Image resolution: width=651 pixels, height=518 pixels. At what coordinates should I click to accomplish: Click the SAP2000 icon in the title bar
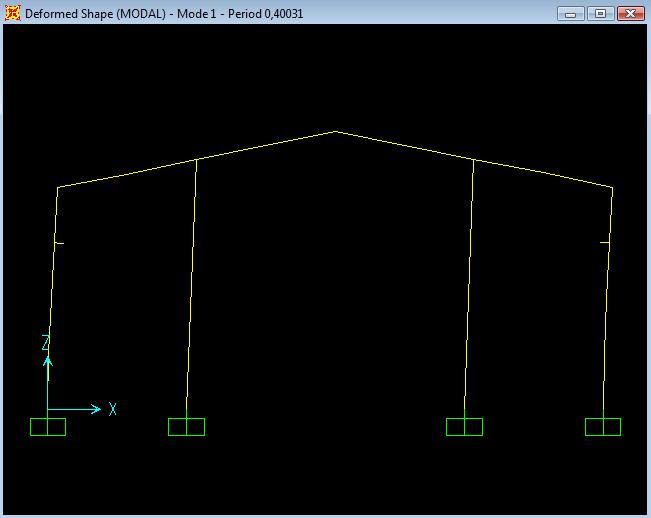coord(12,13)
